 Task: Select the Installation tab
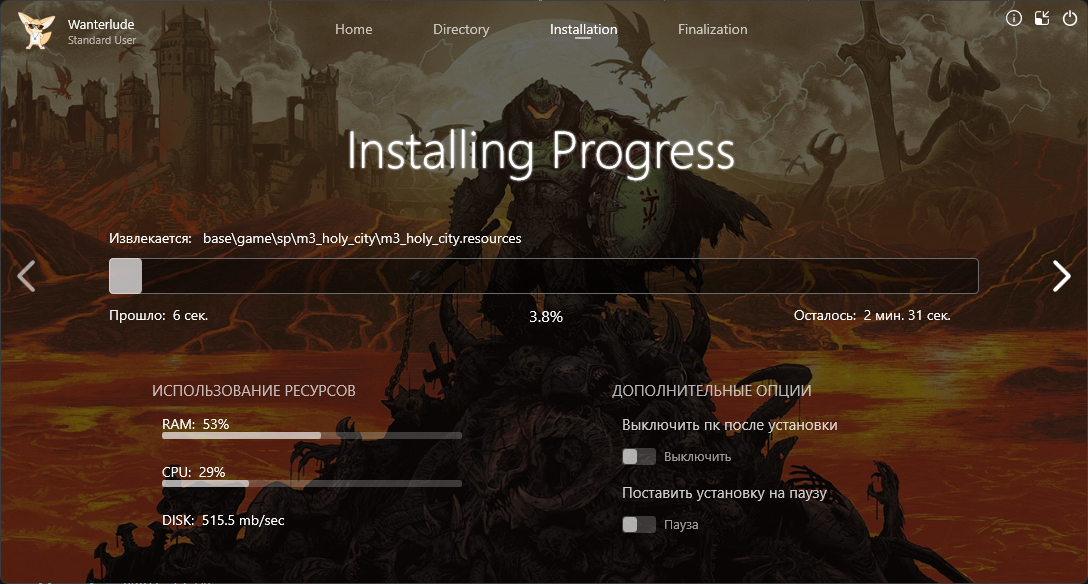coord(583,29)
